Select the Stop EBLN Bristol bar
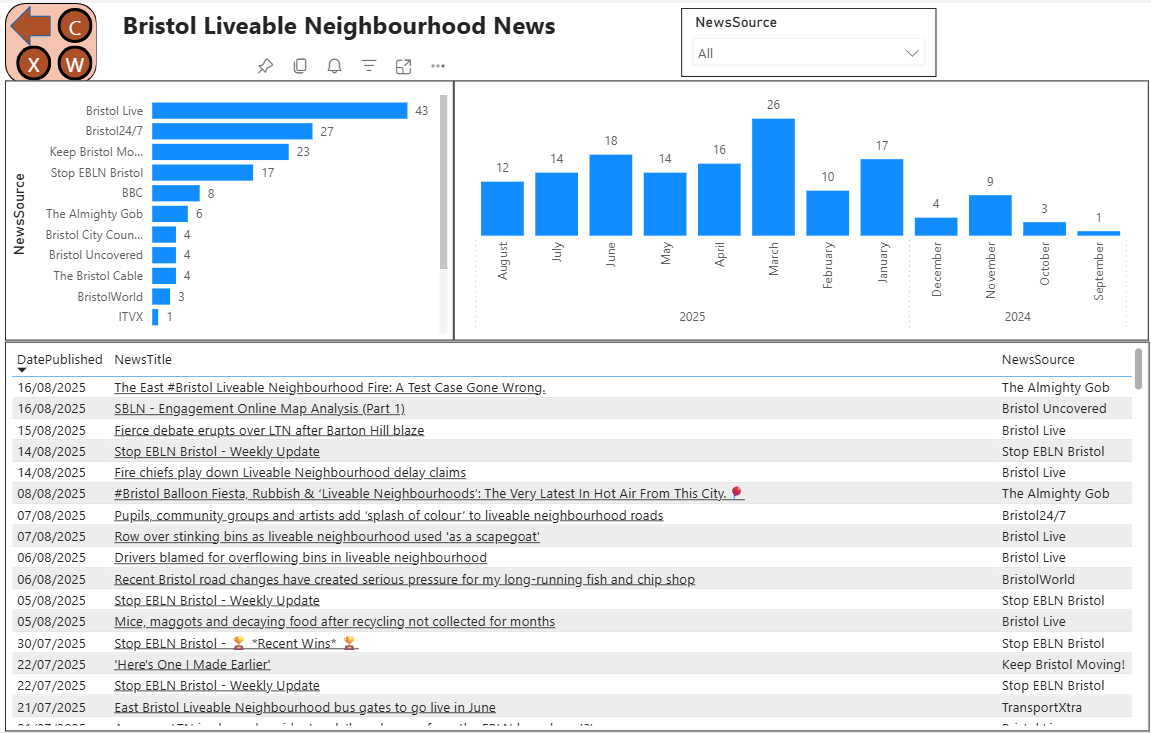 click(203, 172)
